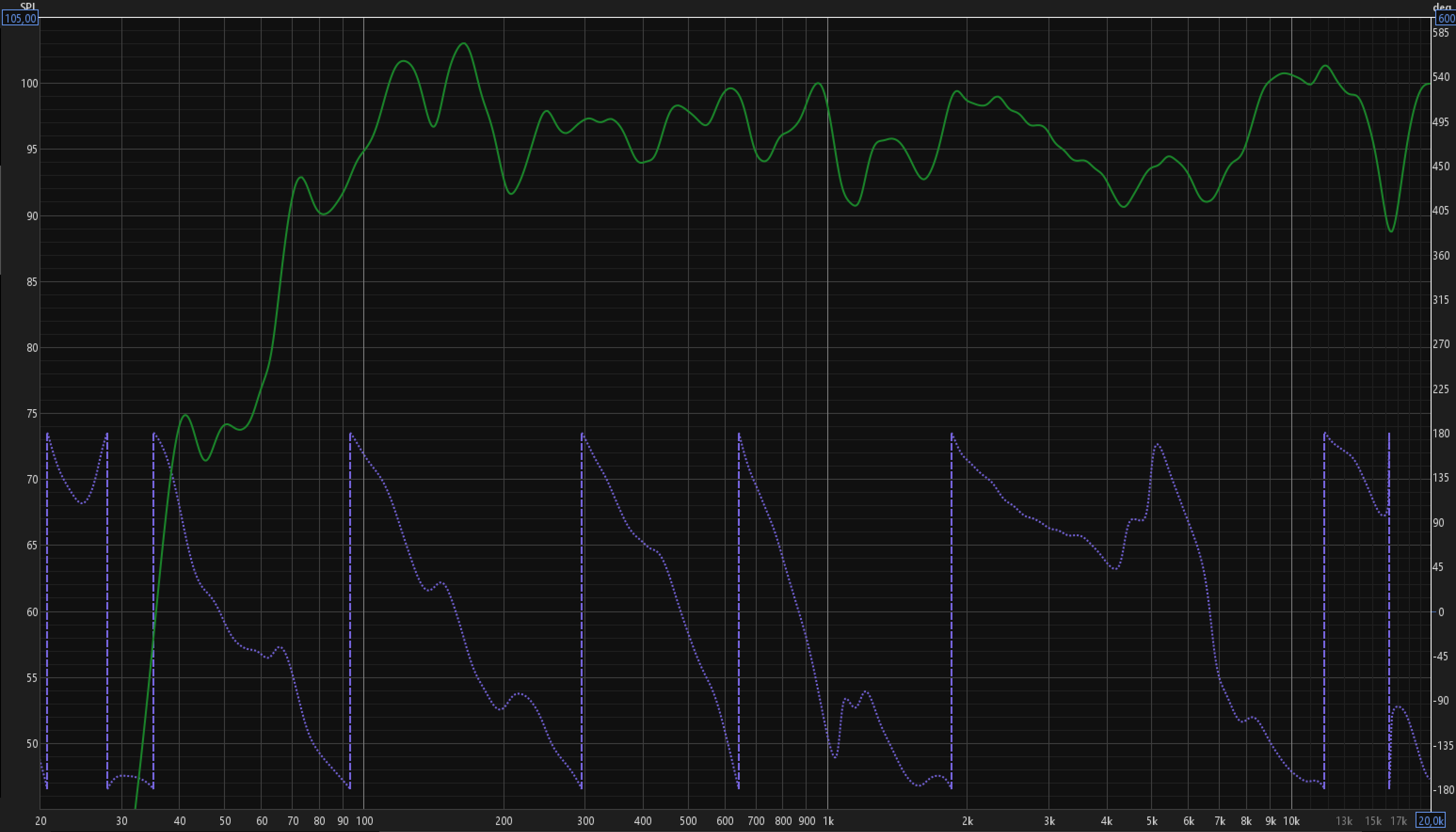The image size is (1456, 832).
Task: Click the 50 dB SPL axis label
Action: 32,744
